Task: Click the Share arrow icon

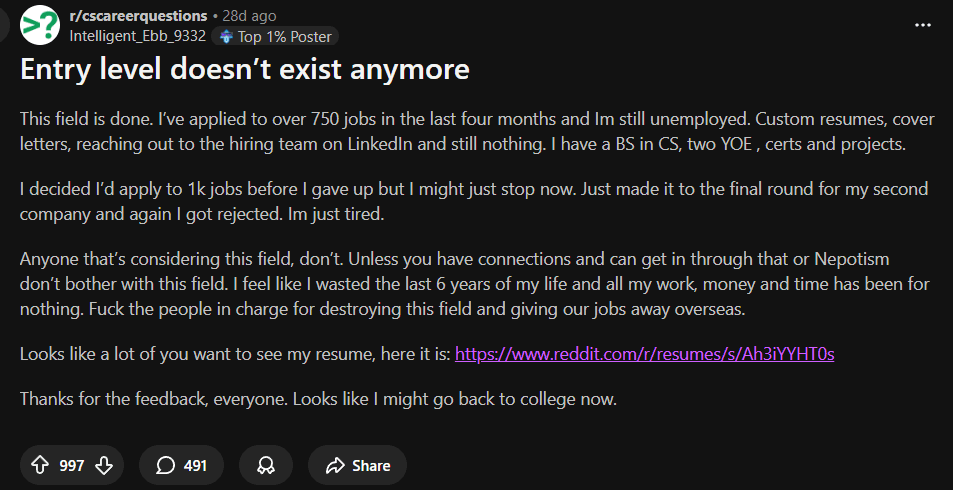Action: pyautogui.click(x=335, y=465)
